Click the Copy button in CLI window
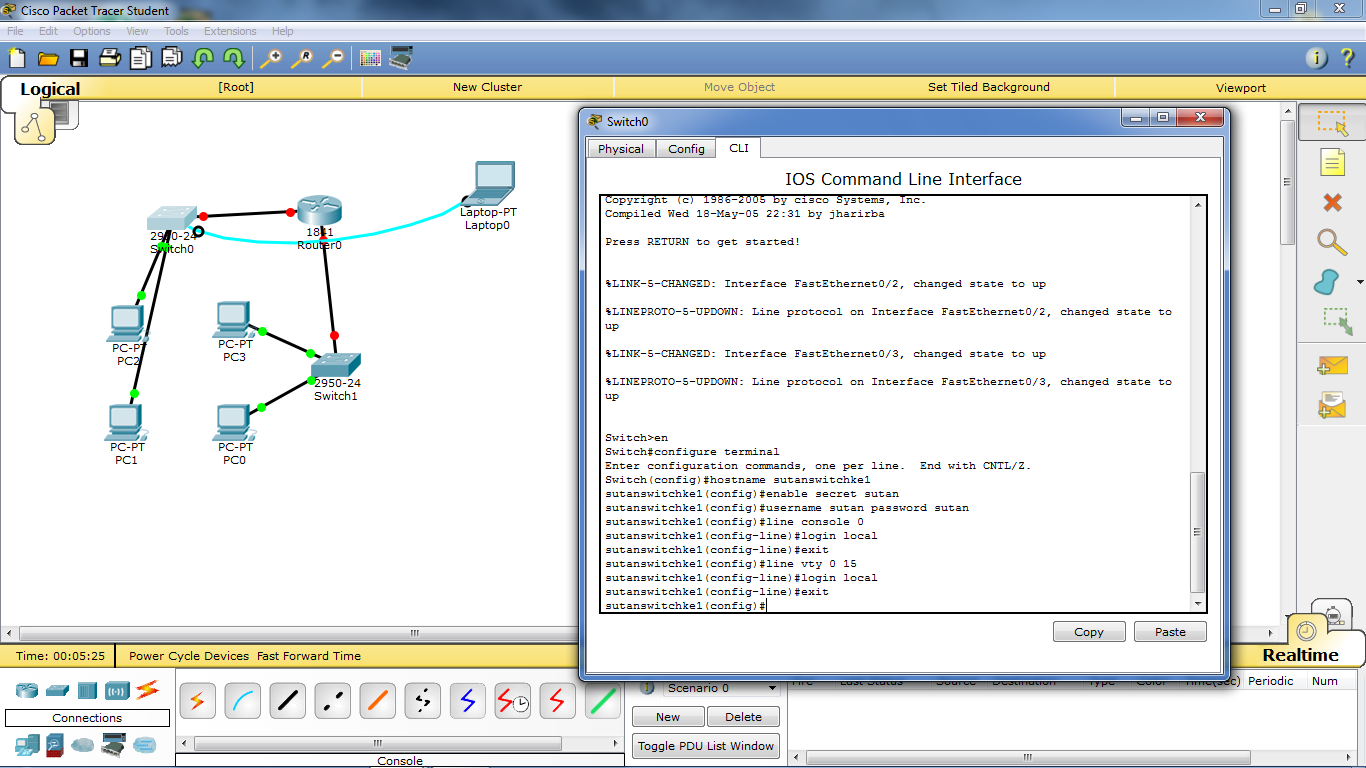Image resolution: width=1366 pixels, height=768 pixels. (x=1089, y=632)
